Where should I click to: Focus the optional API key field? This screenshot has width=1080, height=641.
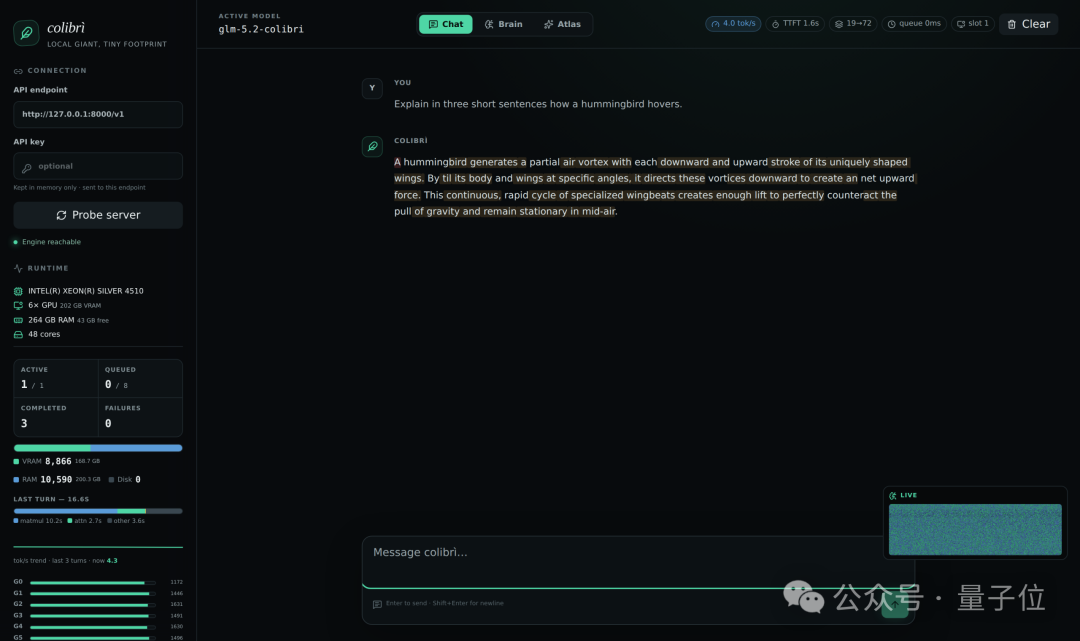pos(98,166)
